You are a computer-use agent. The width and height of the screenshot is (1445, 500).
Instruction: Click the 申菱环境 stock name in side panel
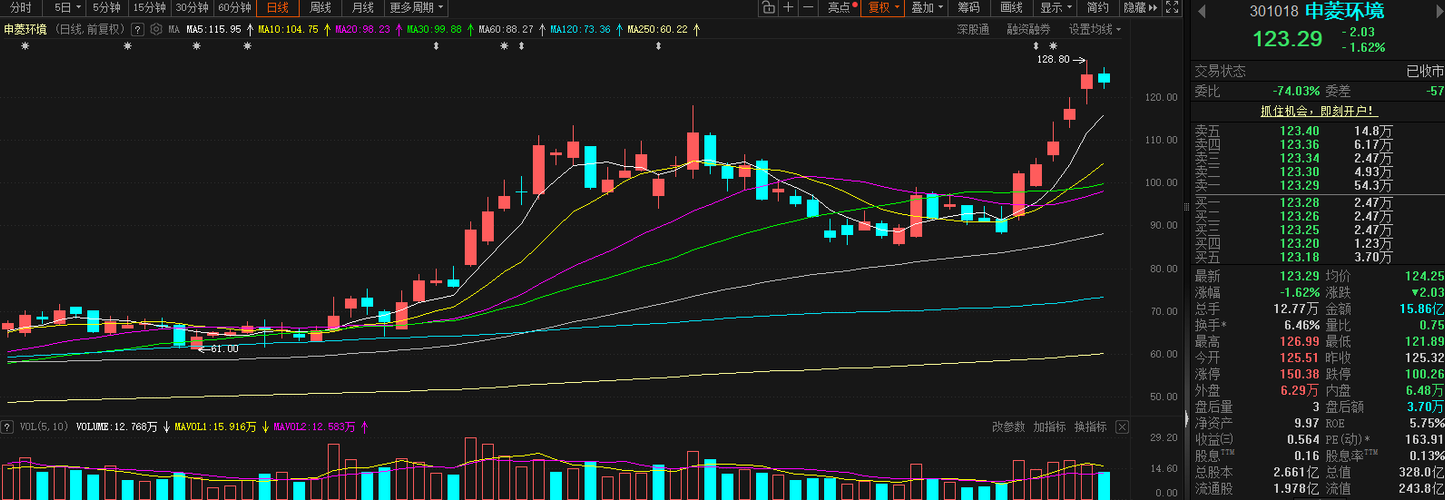(1346, 12)
